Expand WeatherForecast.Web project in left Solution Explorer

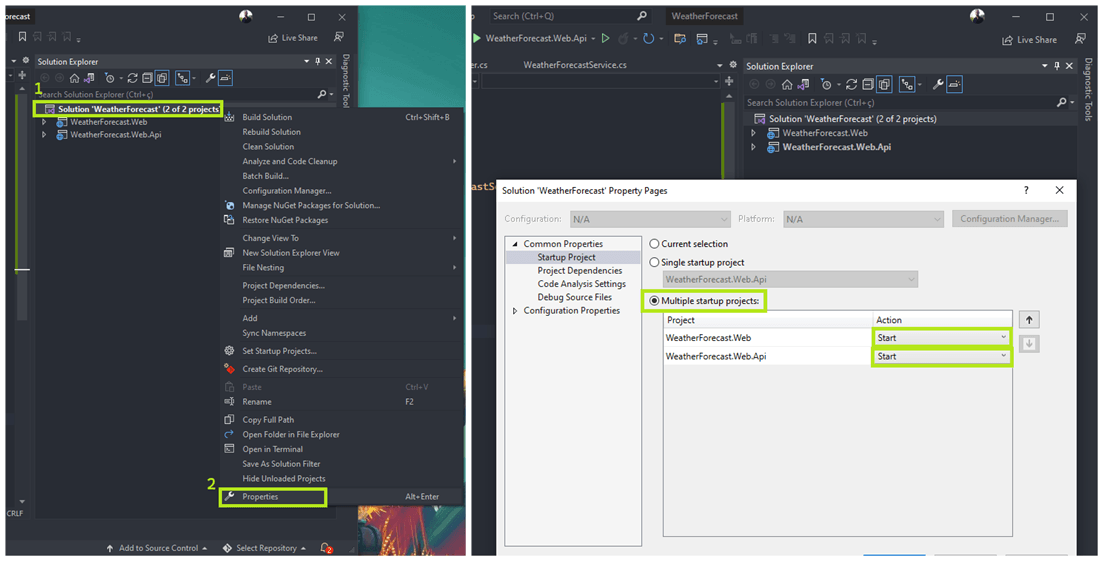(44, 122)
